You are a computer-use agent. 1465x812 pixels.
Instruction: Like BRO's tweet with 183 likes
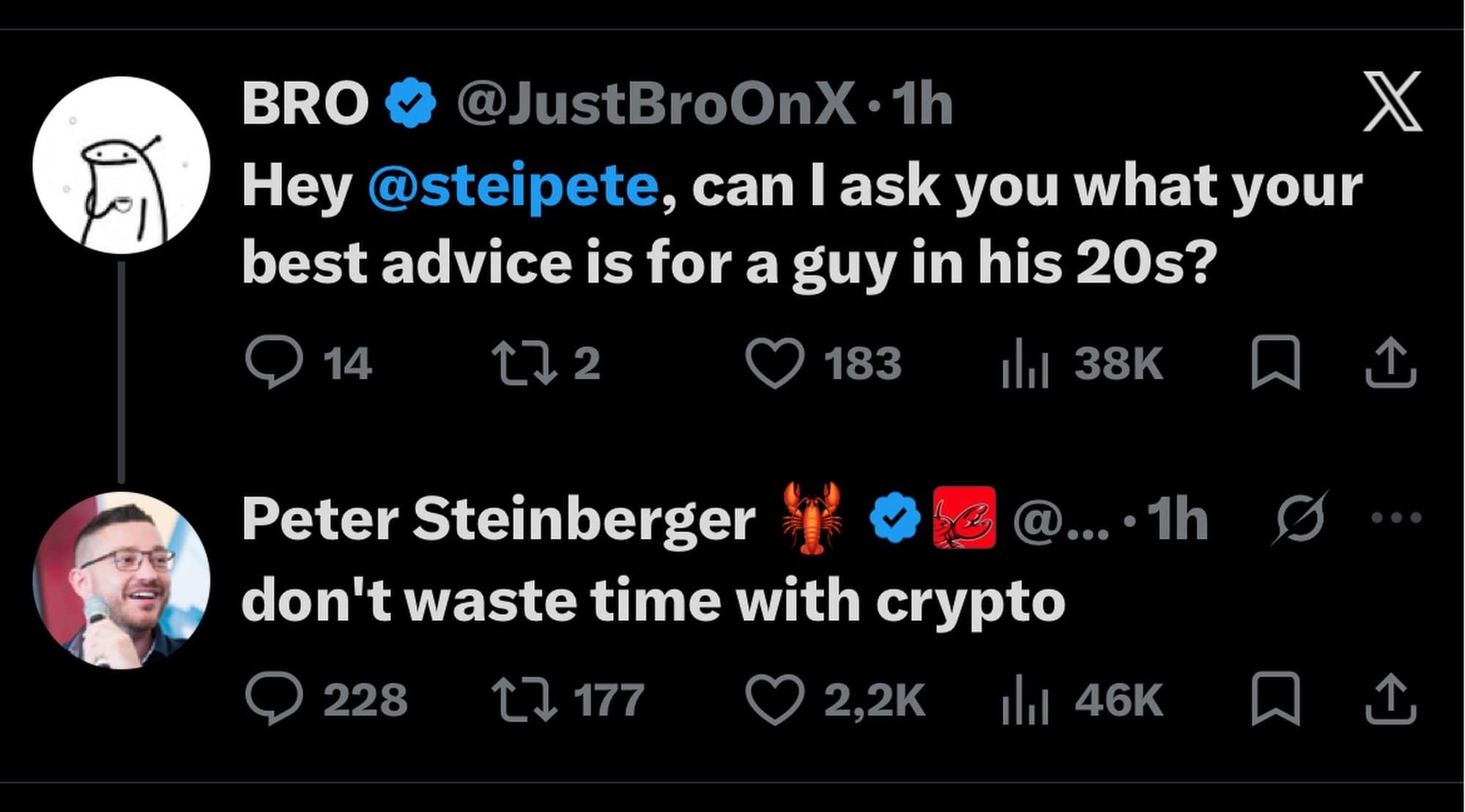pyautogui.click(x=774, y=363)
